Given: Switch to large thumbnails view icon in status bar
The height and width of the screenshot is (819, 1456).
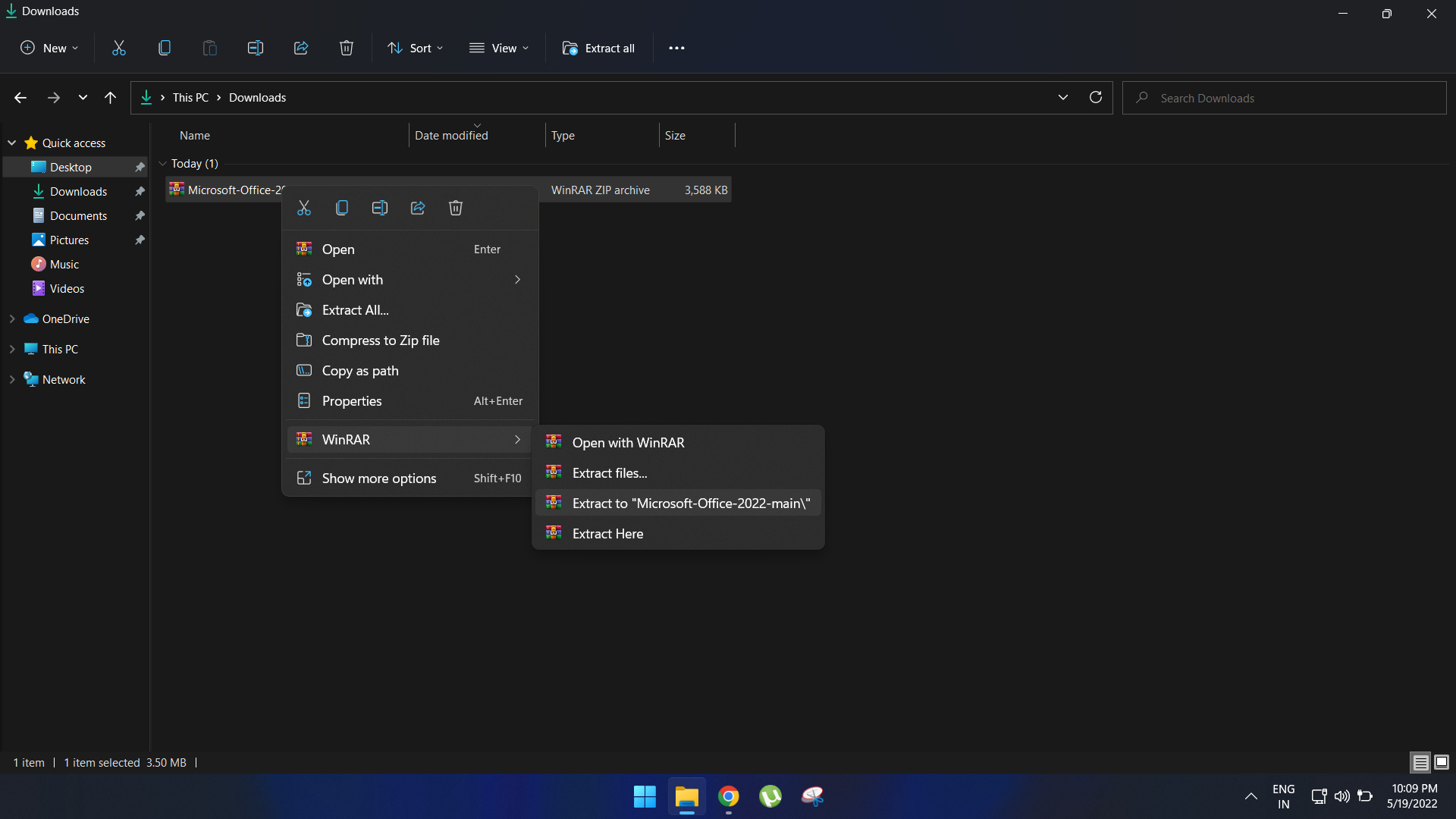Looking at the screenshot, I should click(1442, 762).
